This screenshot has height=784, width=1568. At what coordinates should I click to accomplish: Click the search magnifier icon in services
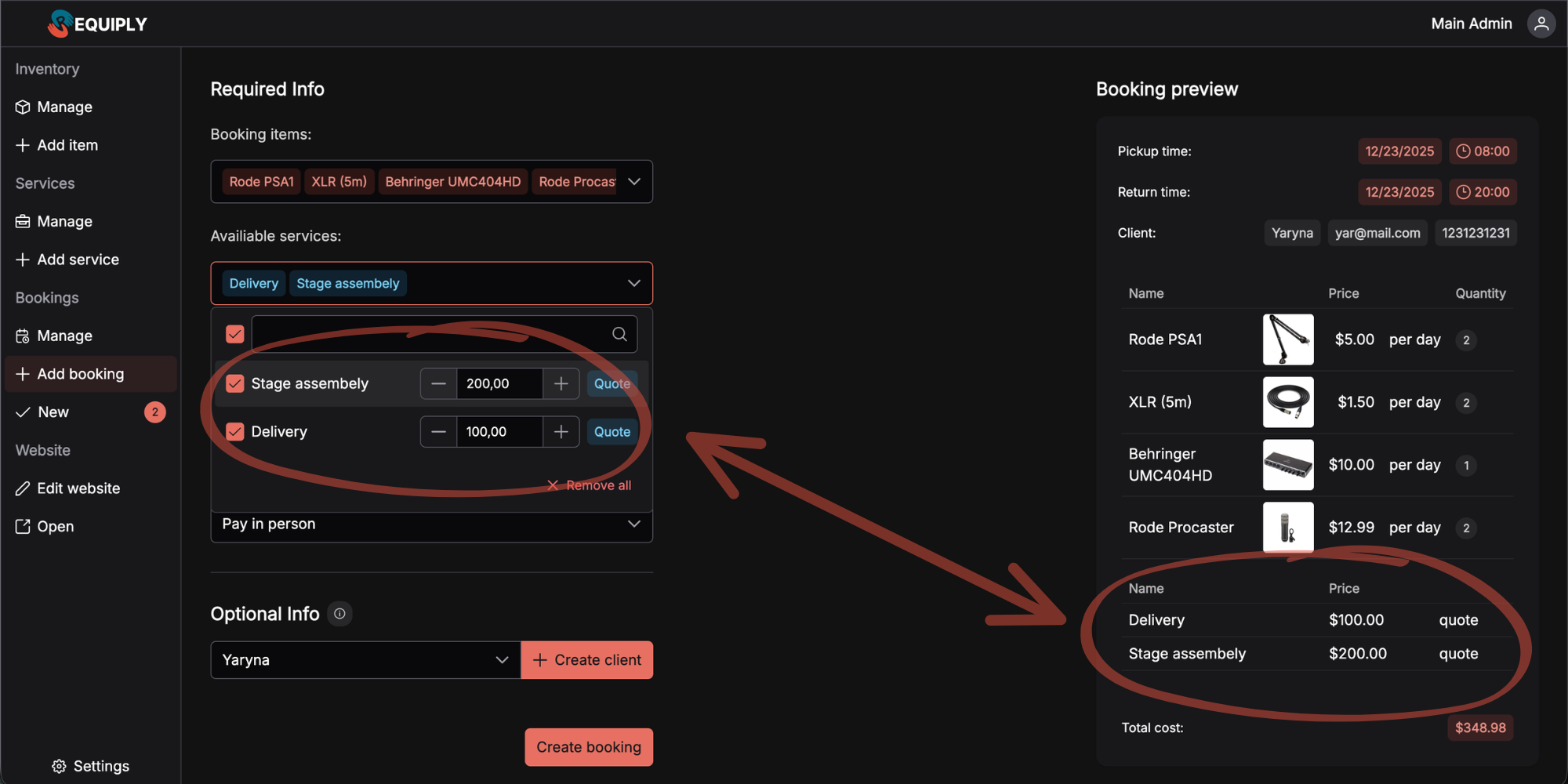pyautogui.click(x=619, y=334)
